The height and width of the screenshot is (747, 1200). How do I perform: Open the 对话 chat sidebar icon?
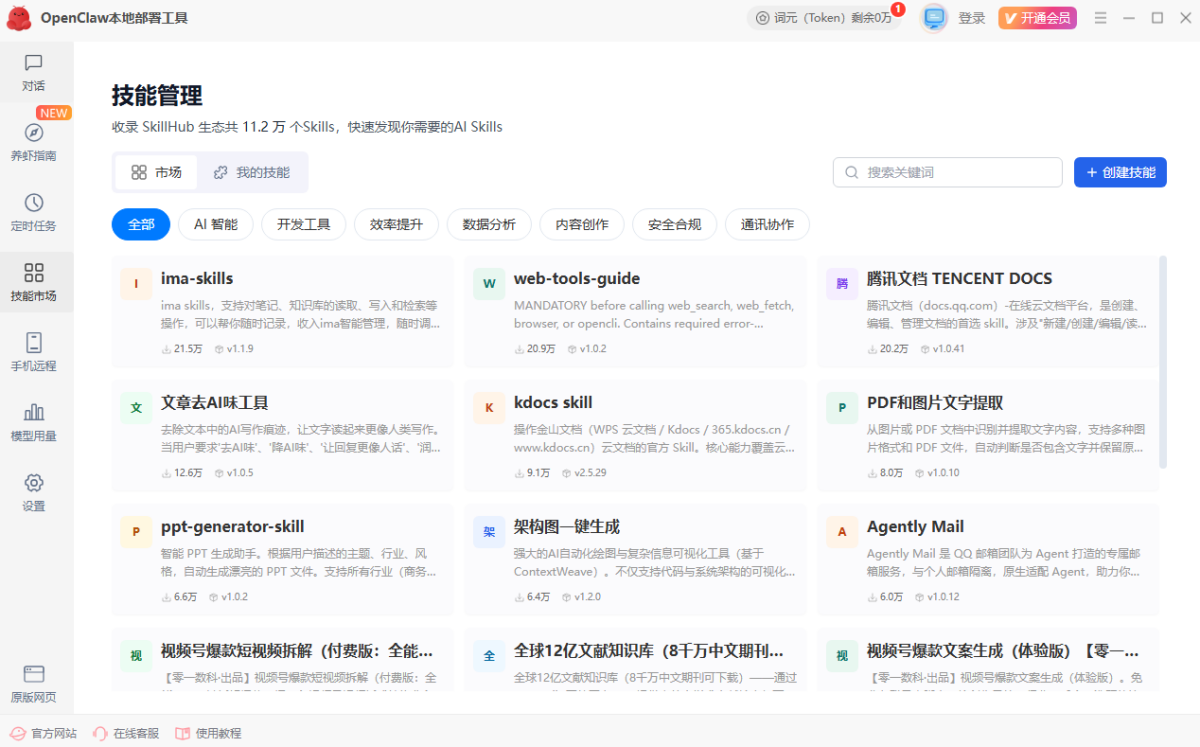[x=34, y=63]
